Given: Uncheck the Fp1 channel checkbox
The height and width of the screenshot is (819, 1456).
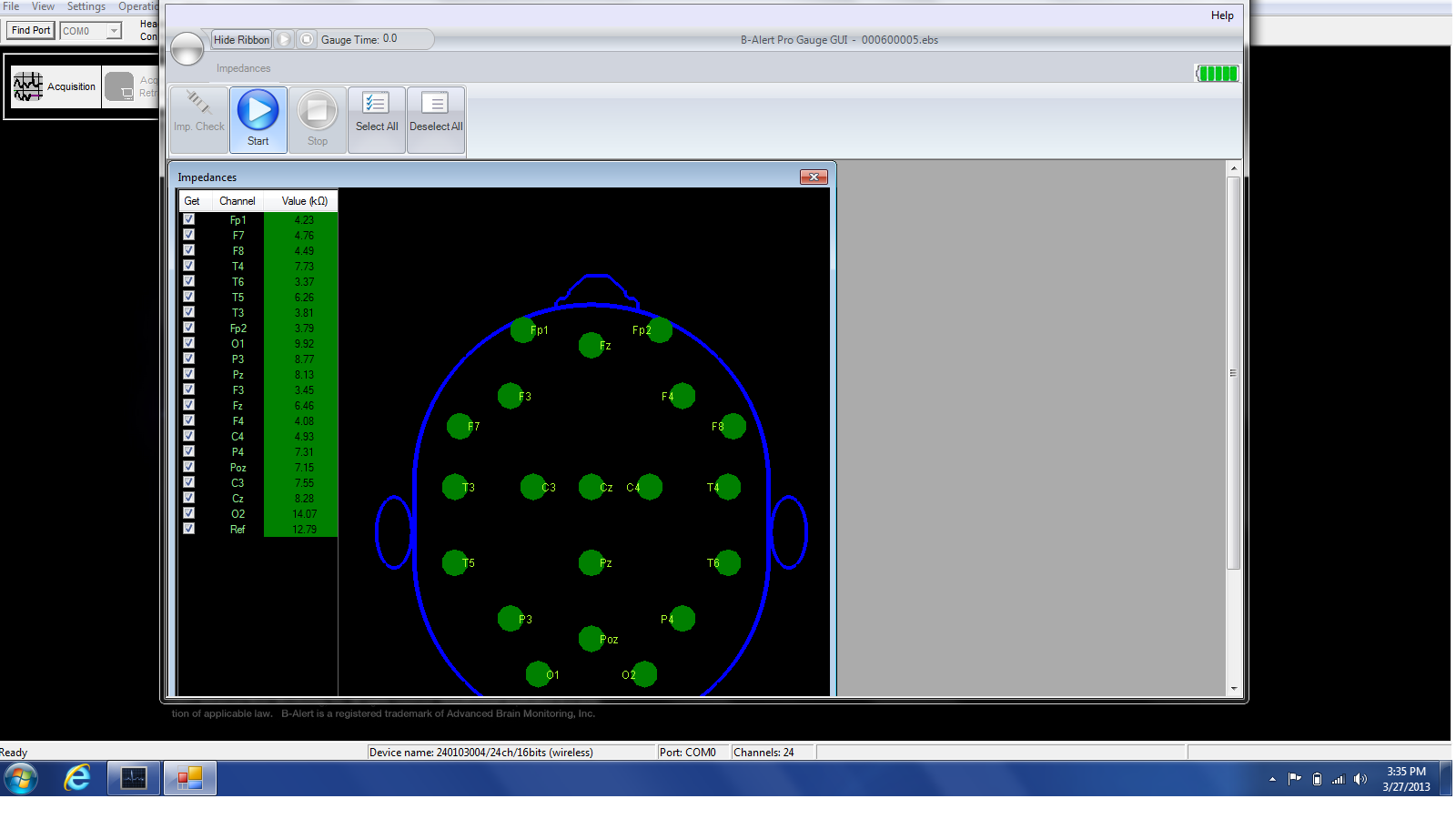Looking at the screenshot, I should [188, 219].
